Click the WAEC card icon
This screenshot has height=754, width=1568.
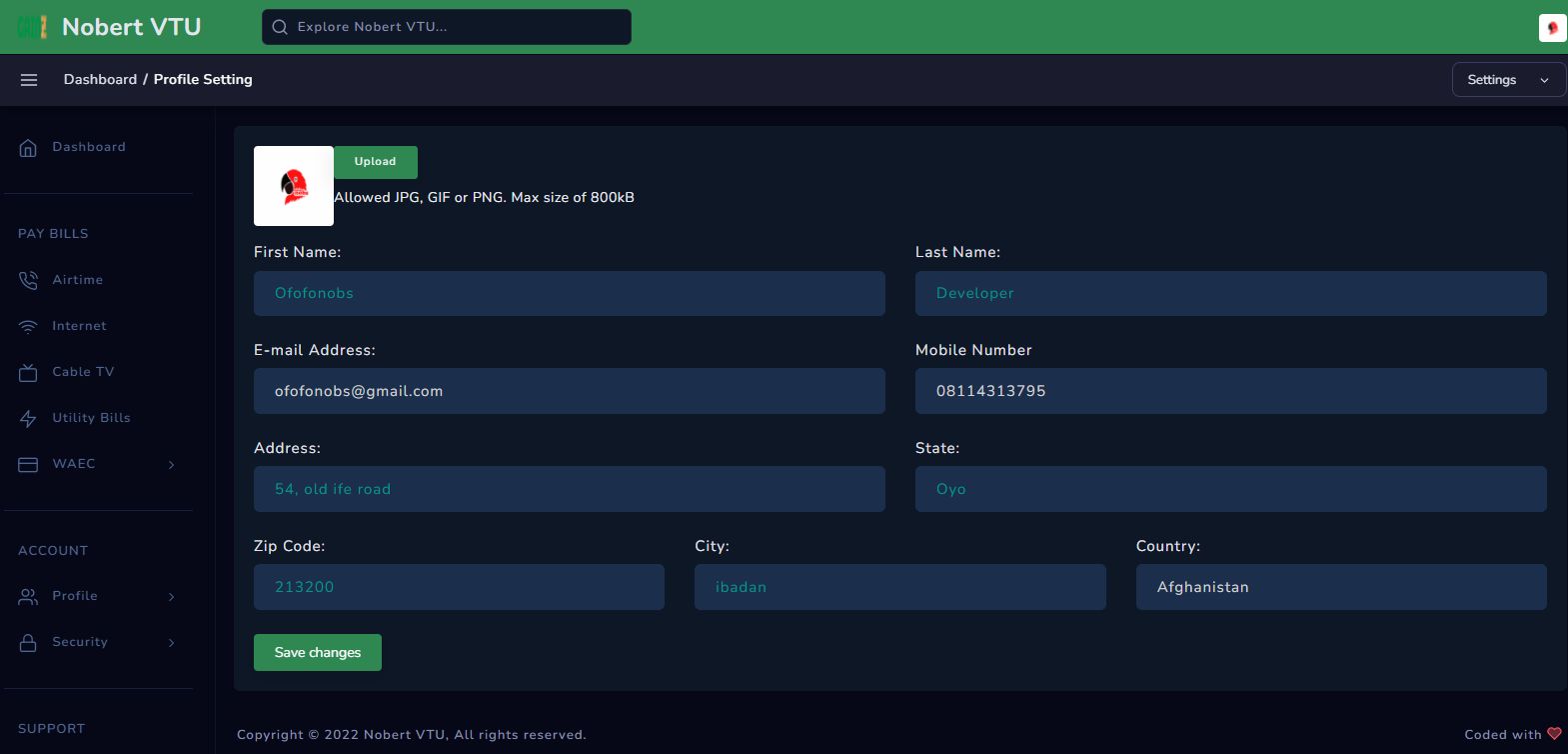[28, 464]
